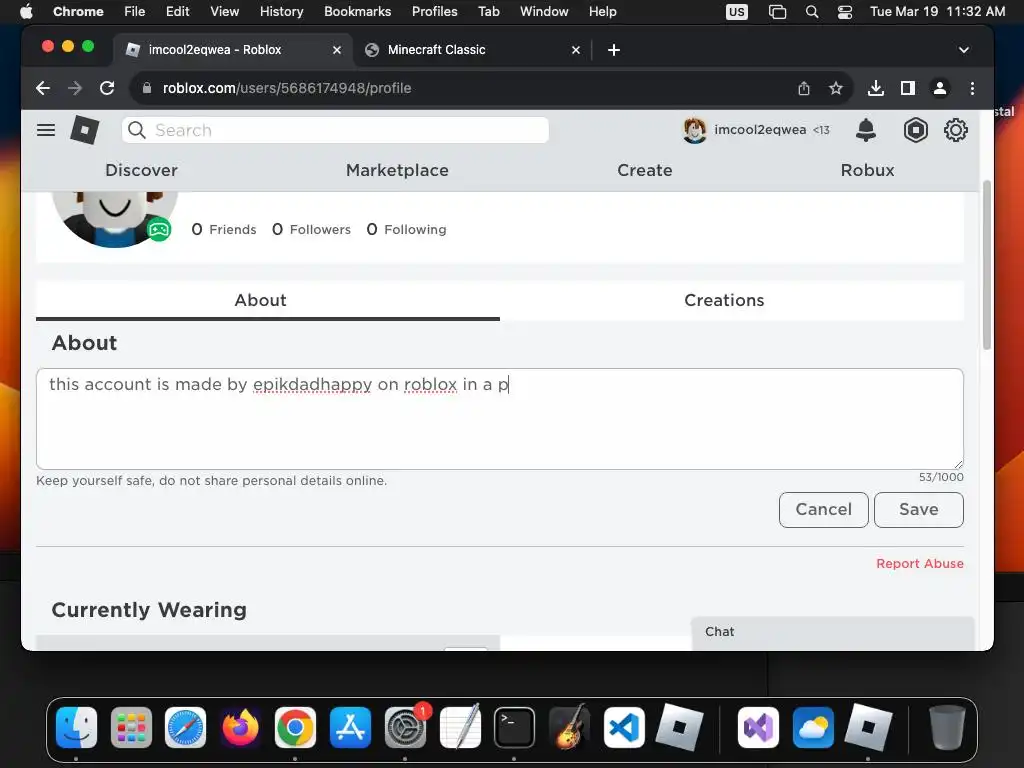Image resolution: width=1024 pixels, height=768 pixels.
Task: Open System Settings from the Dock
Action: pyautogui.click(x=405, y=728)
